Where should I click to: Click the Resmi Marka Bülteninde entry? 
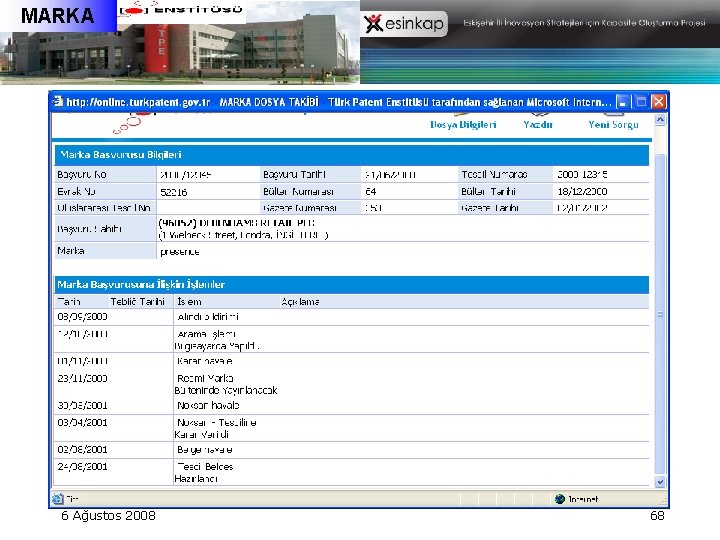click(x=225, y=384)
